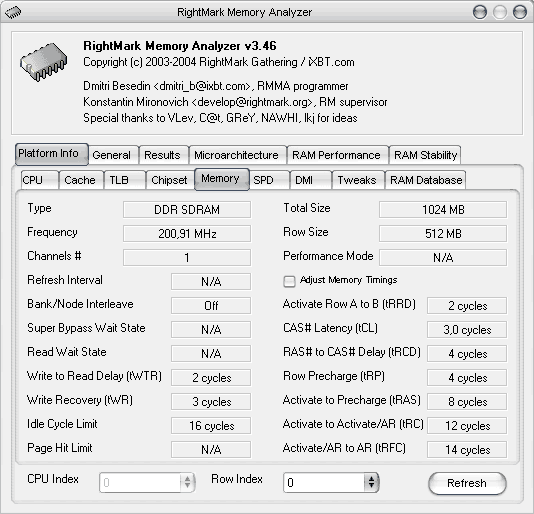The image size is (534, 514).
Task: Click the tRAS value 8 cycles
Action: (x=467, y=402)
